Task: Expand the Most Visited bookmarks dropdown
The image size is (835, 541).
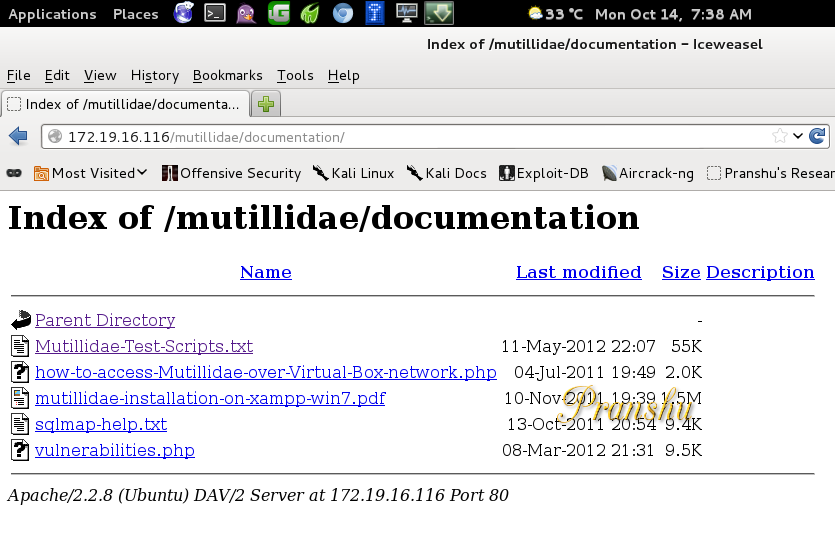Action: click(91, 173)
